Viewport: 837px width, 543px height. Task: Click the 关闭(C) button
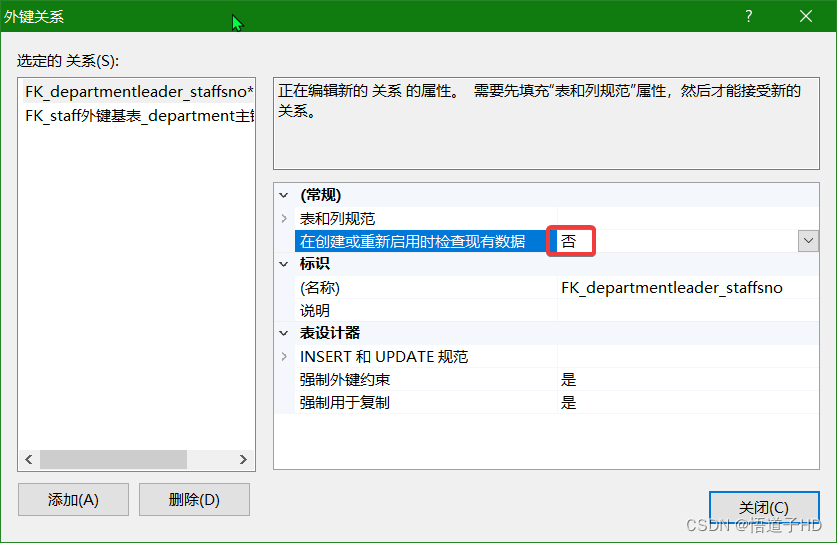[764, 507]
